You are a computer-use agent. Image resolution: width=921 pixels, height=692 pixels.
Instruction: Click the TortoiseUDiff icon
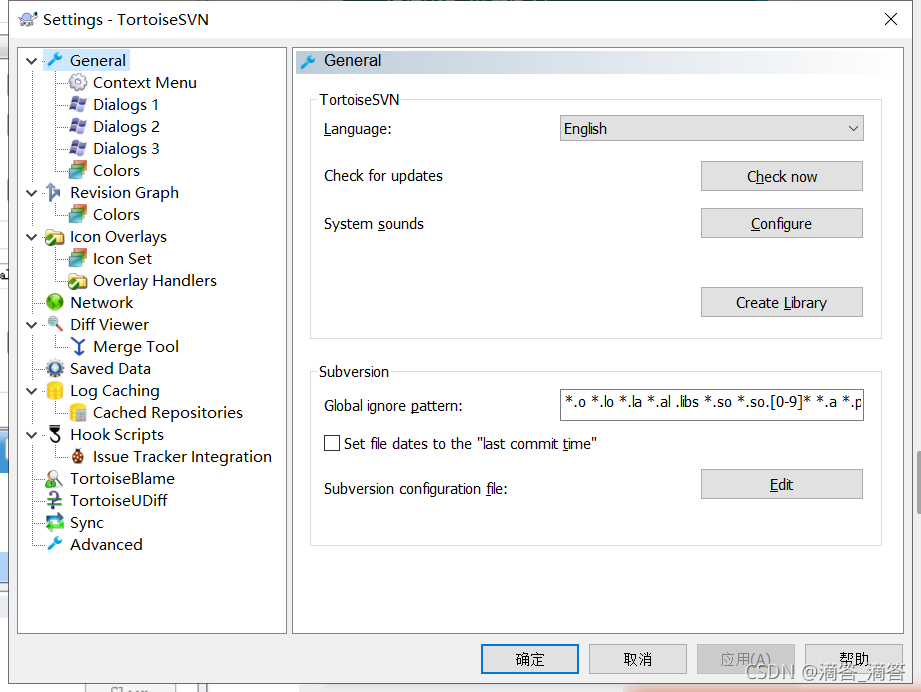54,500
